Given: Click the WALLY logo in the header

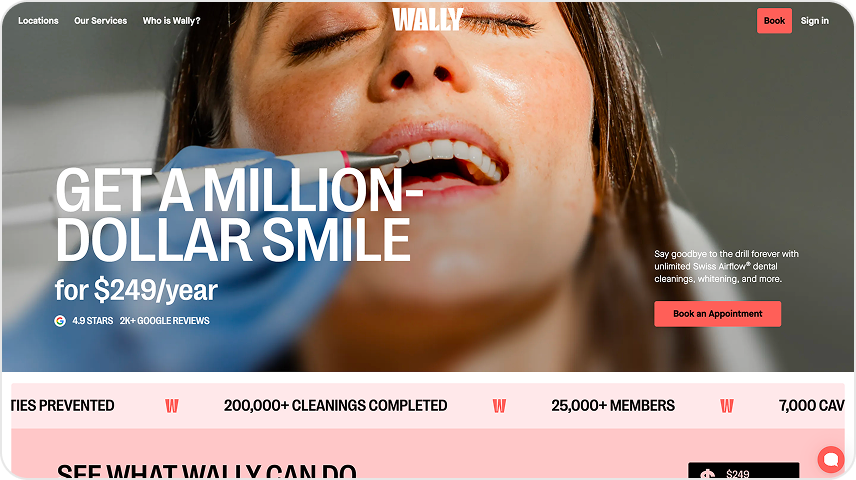Looking at the screenshot, I should click(427, 20).
